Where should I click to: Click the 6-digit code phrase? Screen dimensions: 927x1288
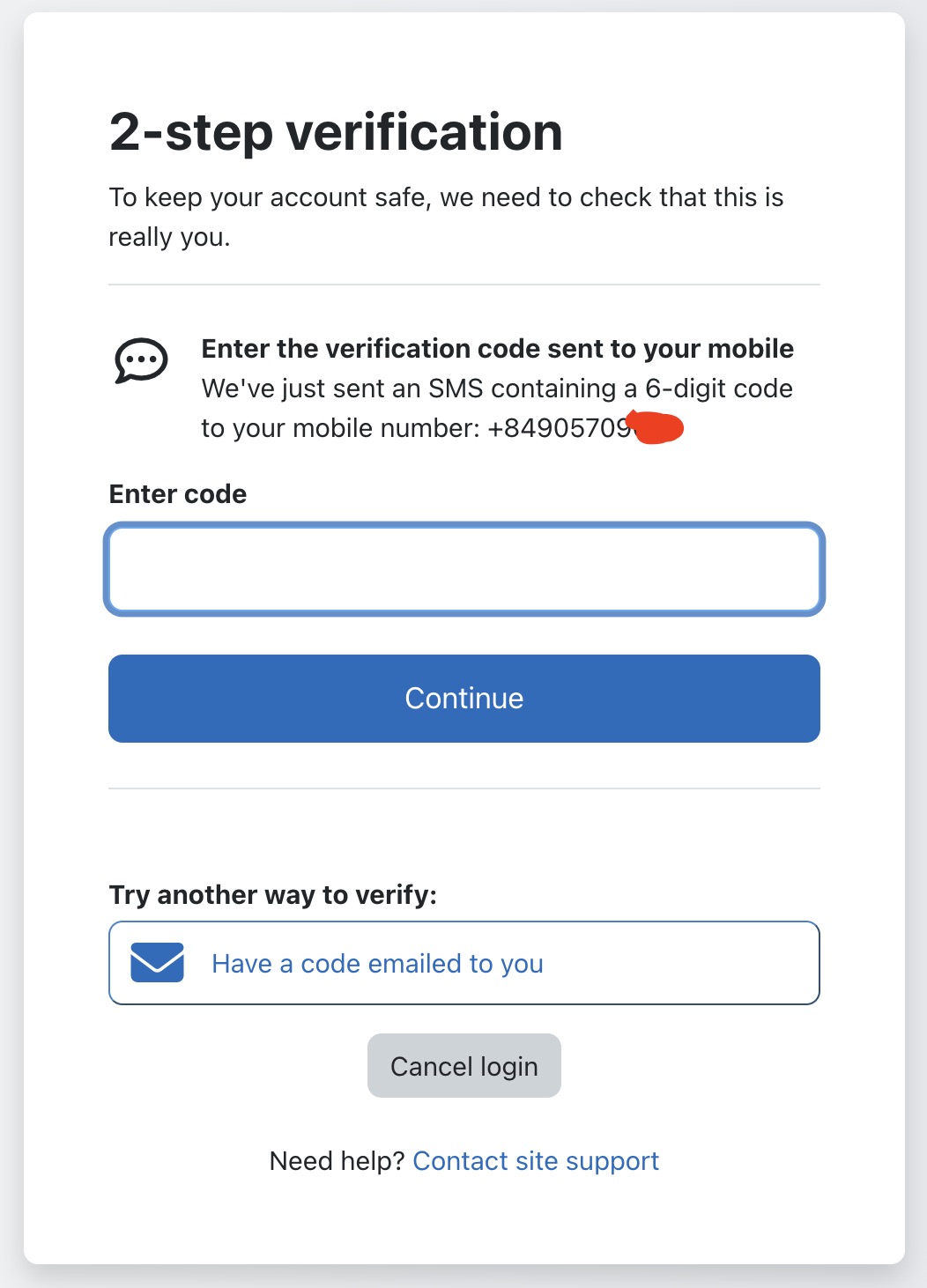719,389
